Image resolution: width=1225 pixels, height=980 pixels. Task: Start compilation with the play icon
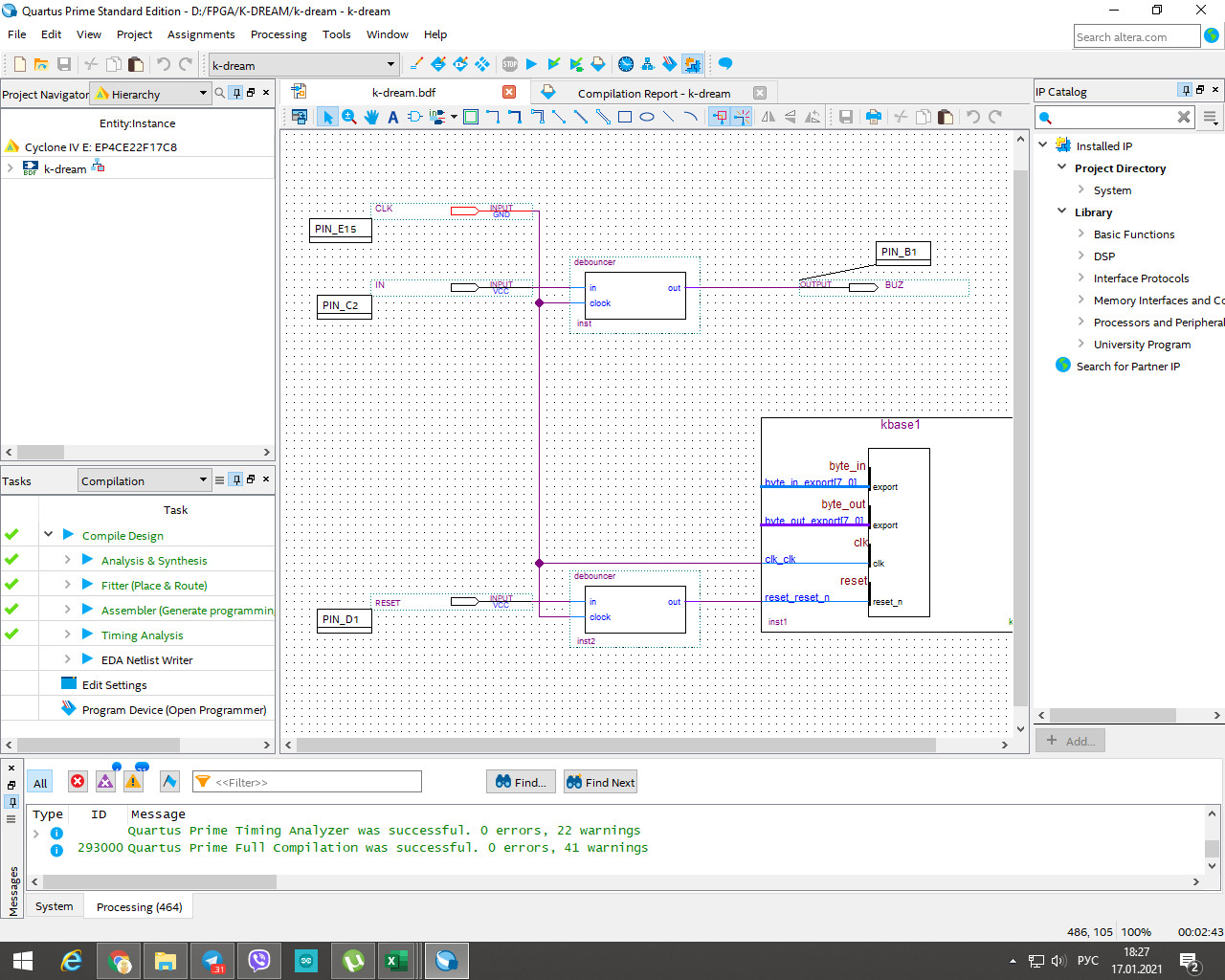531,64
